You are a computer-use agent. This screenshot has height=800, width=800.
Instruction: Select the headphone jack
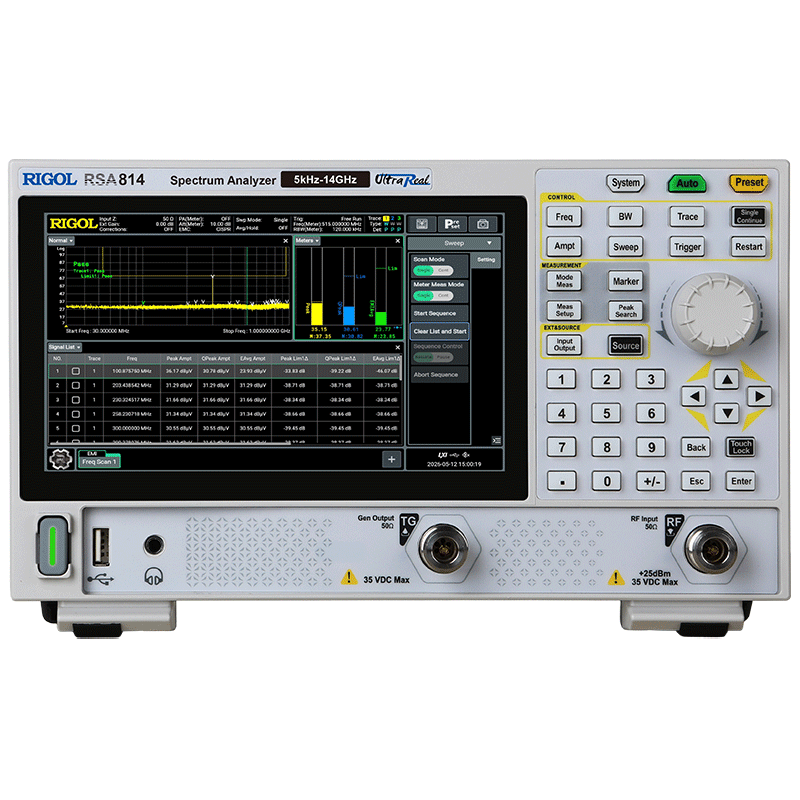(154, 545)
